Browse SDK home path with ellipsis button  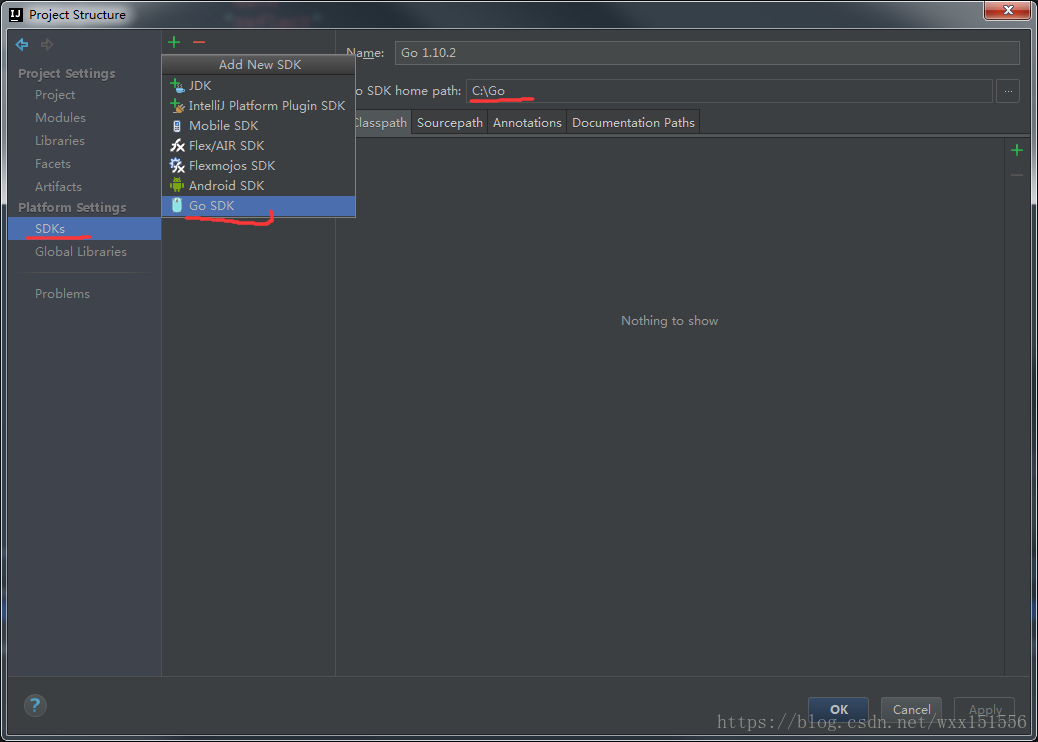[1008, 91]
